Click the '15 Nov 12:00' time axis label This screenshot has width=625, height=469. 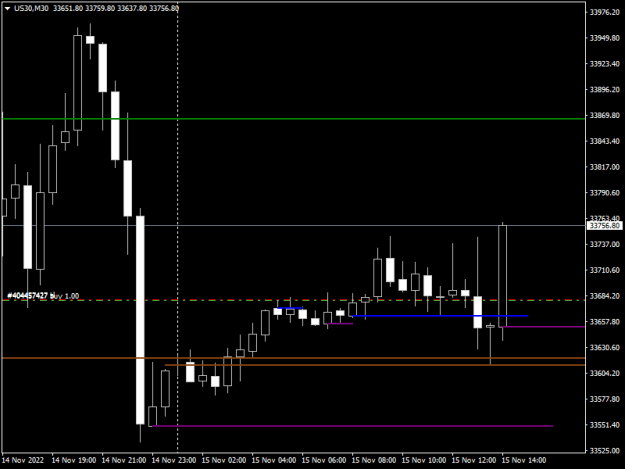pos(474,460)
